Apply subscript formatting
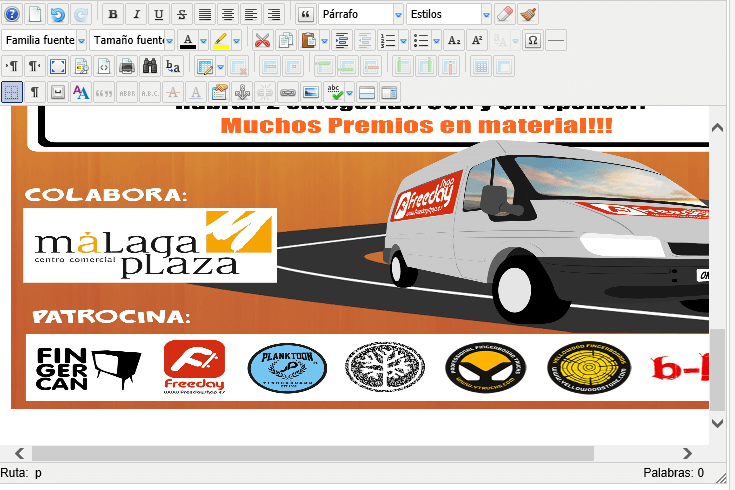735x490 pixels. click(454, 40)
